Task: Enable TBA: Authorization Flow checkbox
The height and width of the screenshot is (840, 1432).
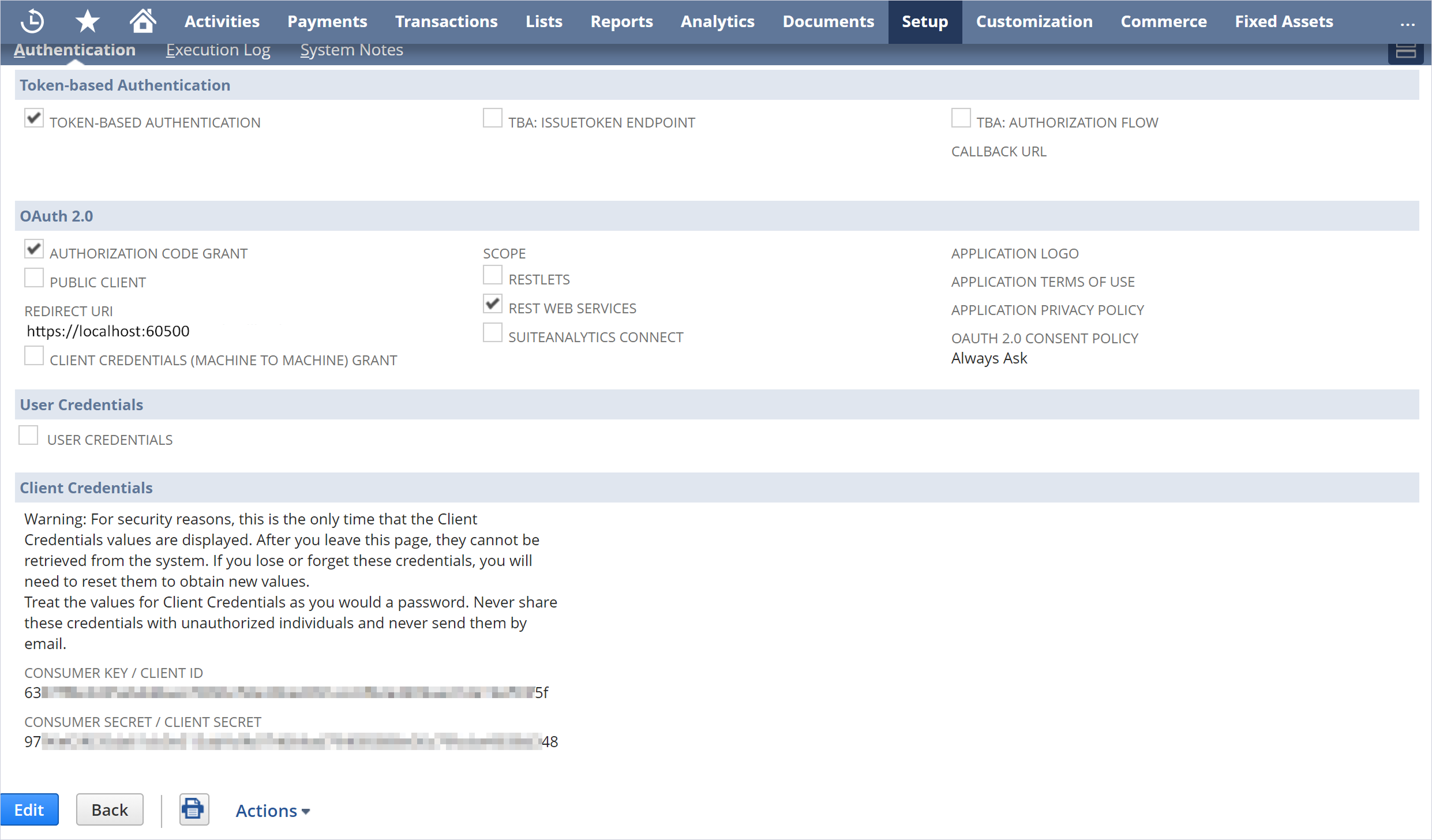Action: pos(961,118)
